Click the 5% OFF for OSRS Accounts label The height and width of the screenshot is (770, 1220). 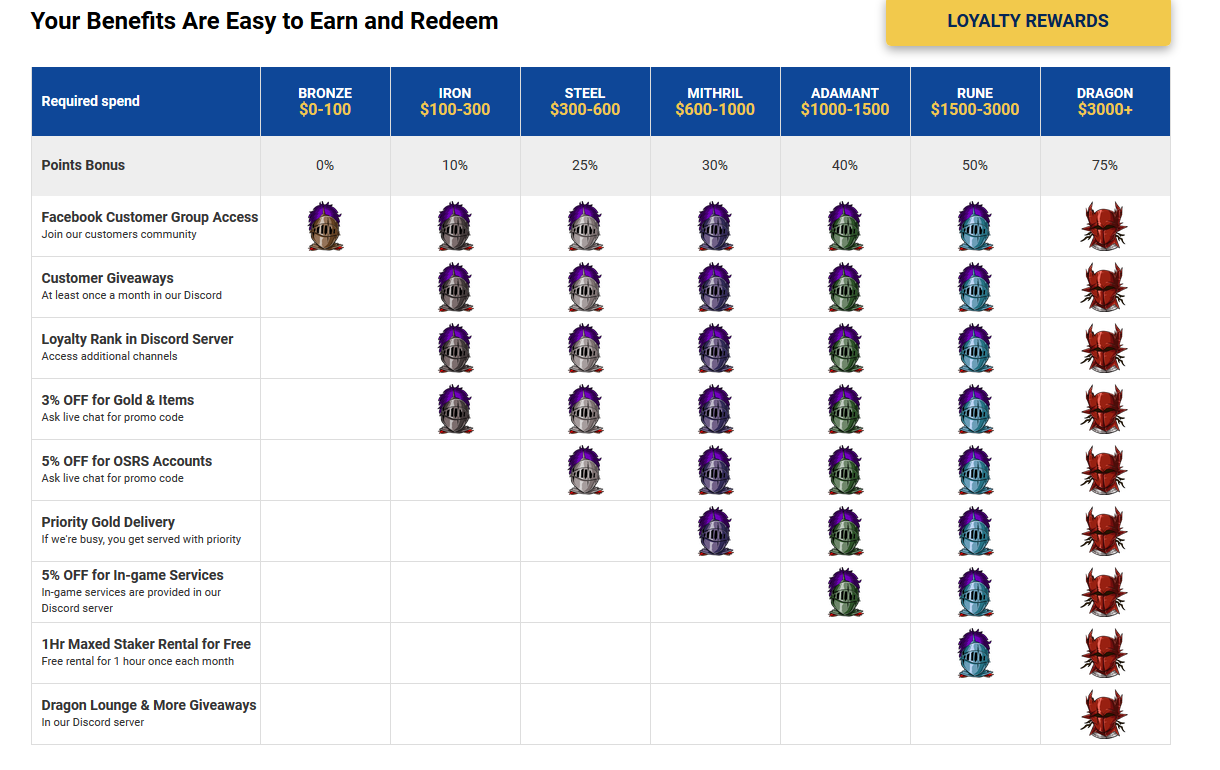pyautogui.click(x=127, y=461)
